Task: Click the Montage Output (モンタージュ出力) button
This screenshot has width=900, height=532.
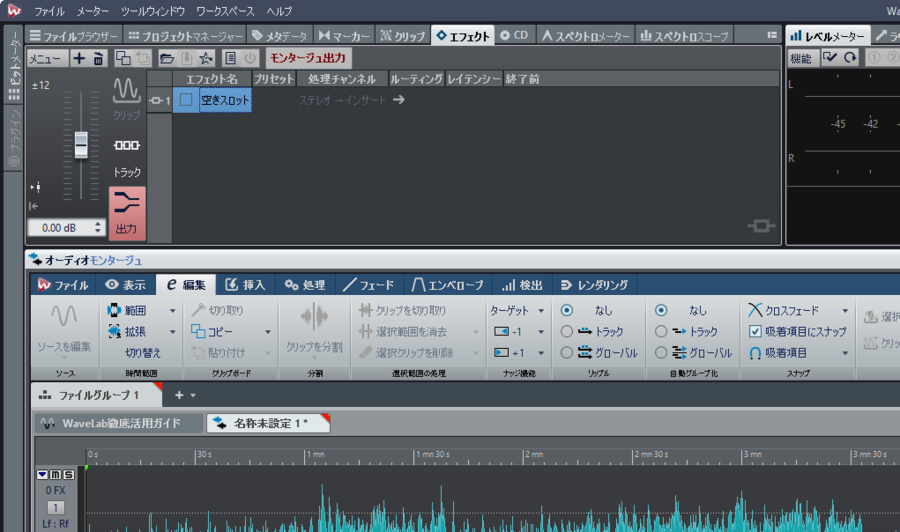Action: 308,58
